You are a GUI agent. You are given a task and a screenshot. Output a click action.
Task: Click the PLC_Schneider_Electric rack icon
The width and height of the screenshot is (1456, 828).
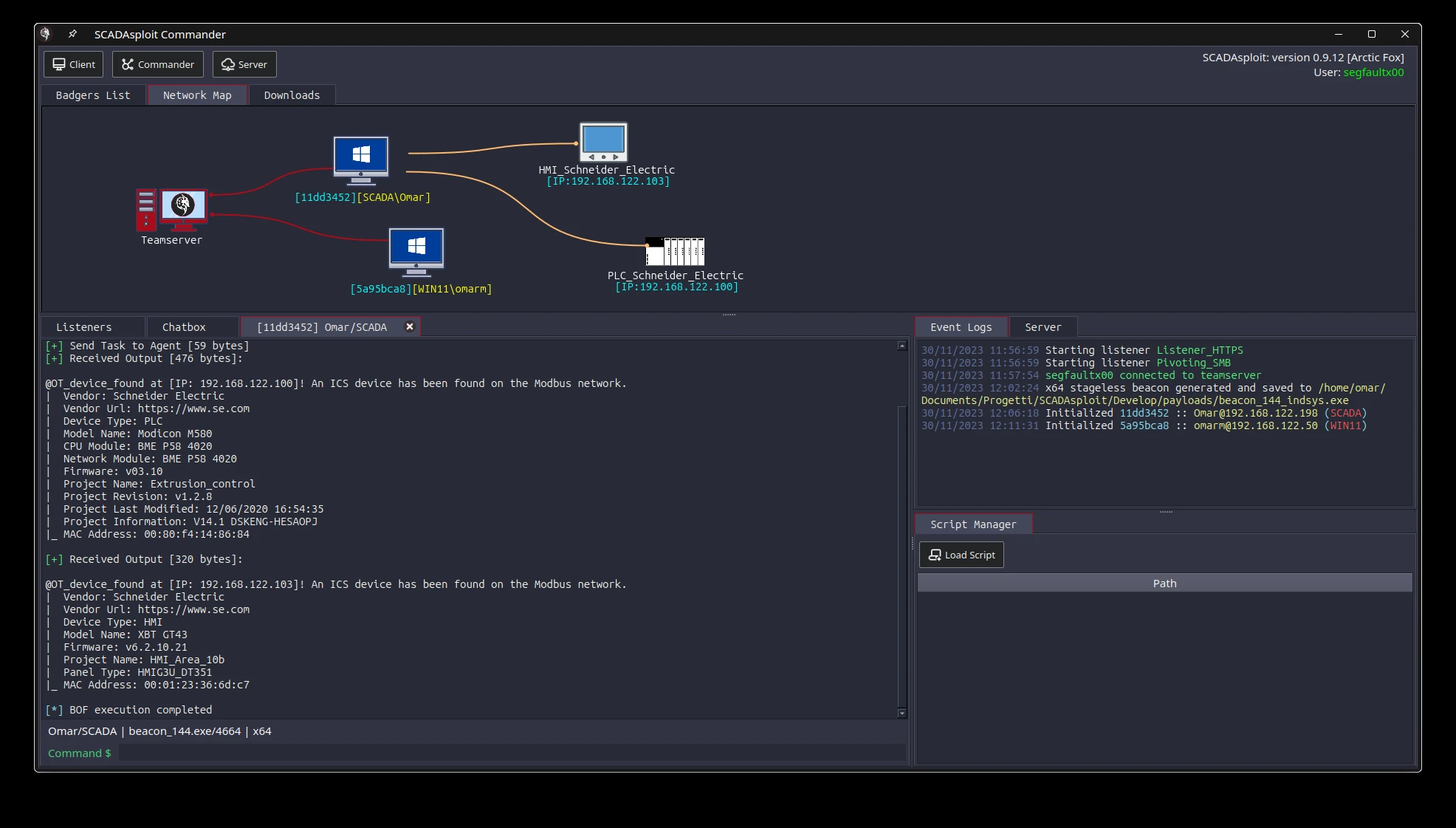[x=675, y=251]
